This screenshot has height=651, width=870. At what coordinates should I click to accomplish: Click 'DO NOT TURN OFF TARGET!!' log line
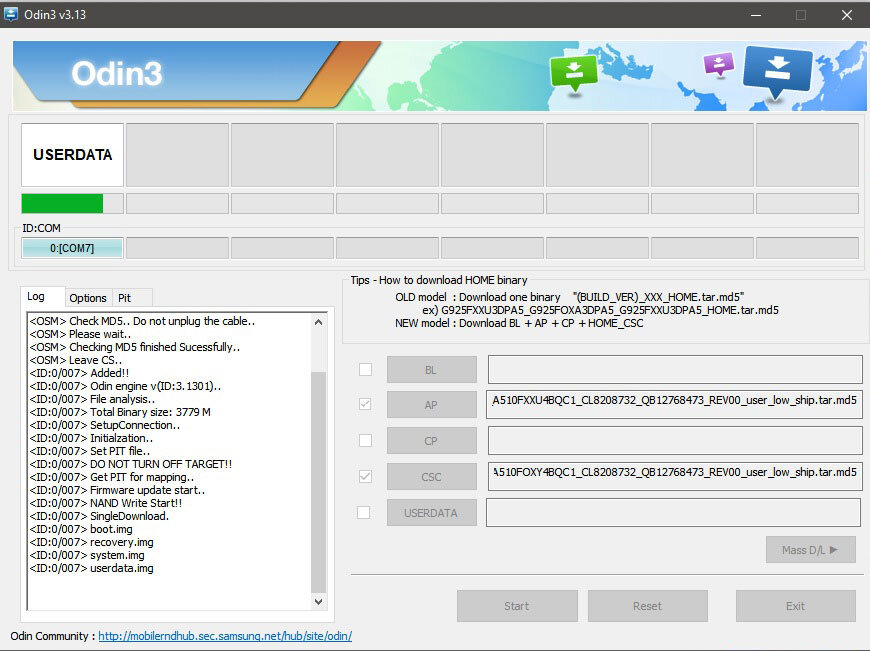coord(131,464)
